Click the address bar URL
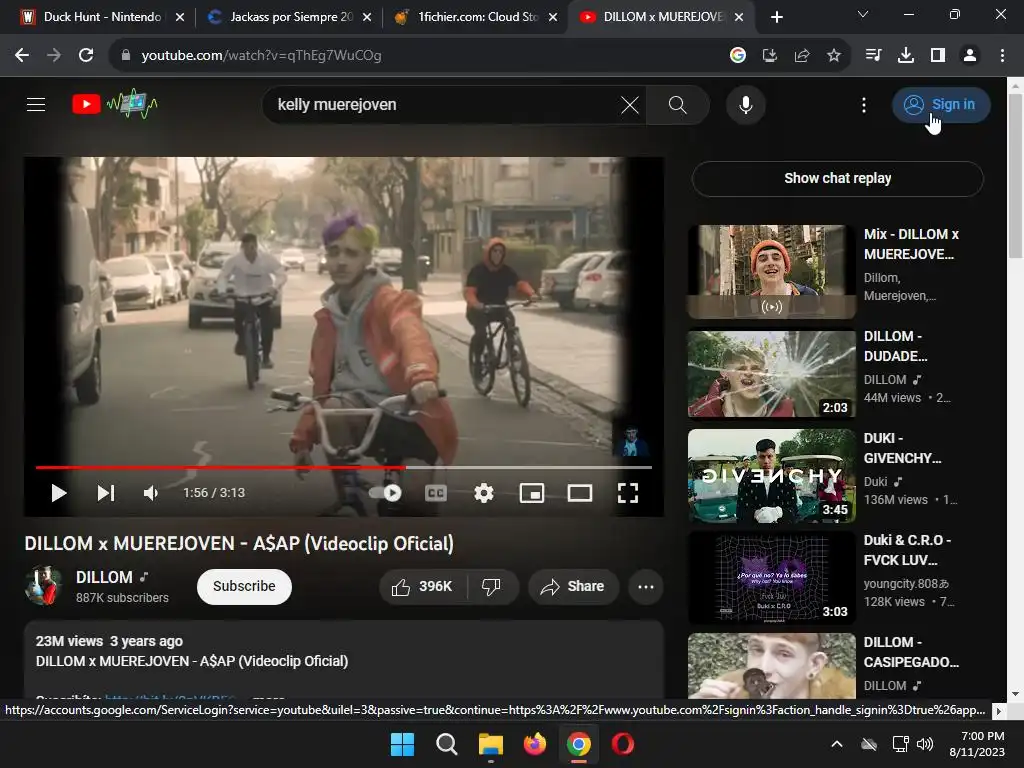 [x=261, y=56]
